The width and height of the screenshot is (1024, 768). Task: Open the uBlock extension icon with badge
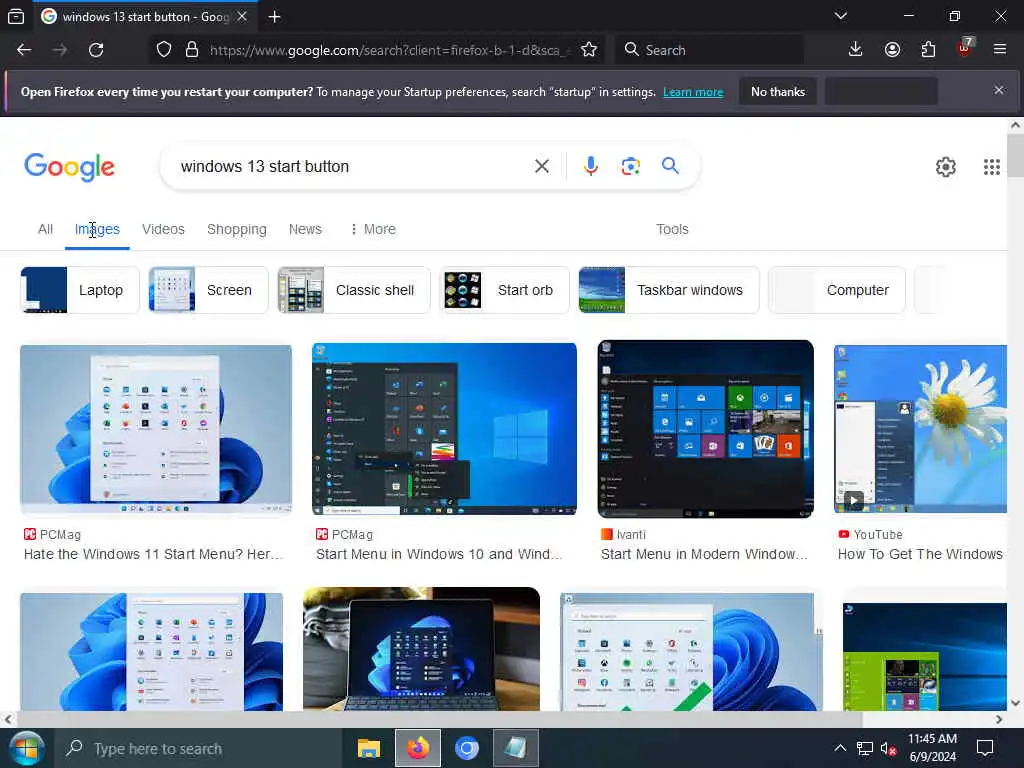(x=965, y=48)
